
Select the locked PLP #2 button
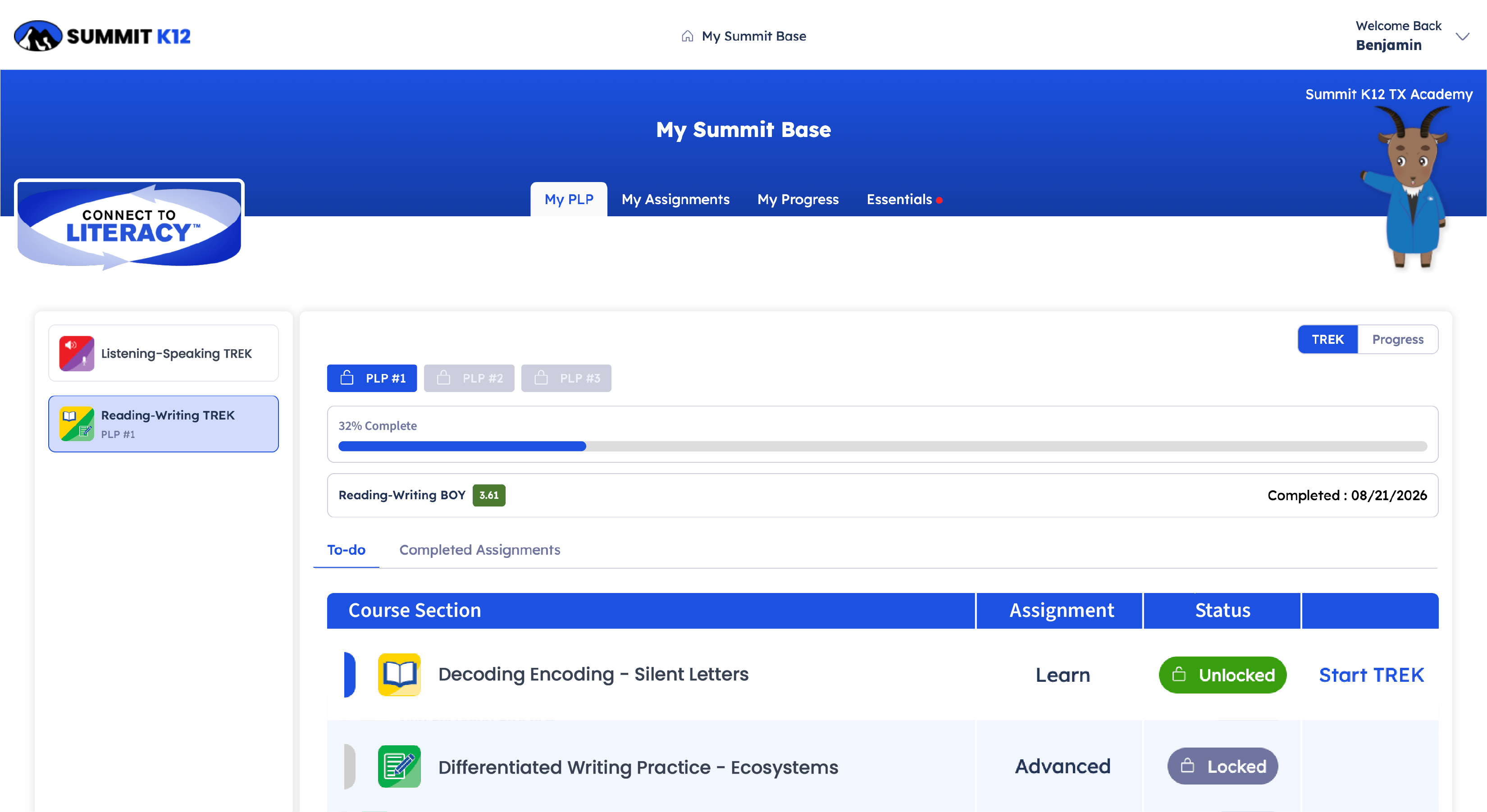coord(469,378)
